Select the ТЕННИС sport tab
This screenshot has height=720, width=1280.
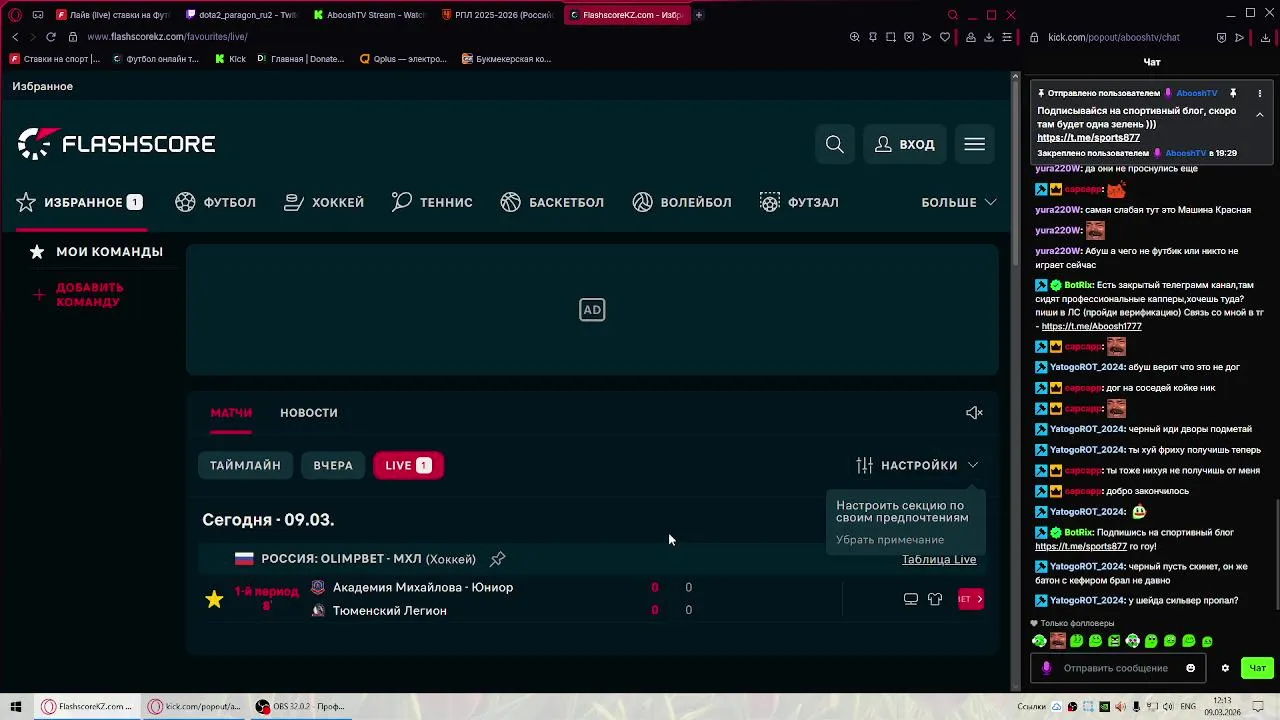coord(432,202)
